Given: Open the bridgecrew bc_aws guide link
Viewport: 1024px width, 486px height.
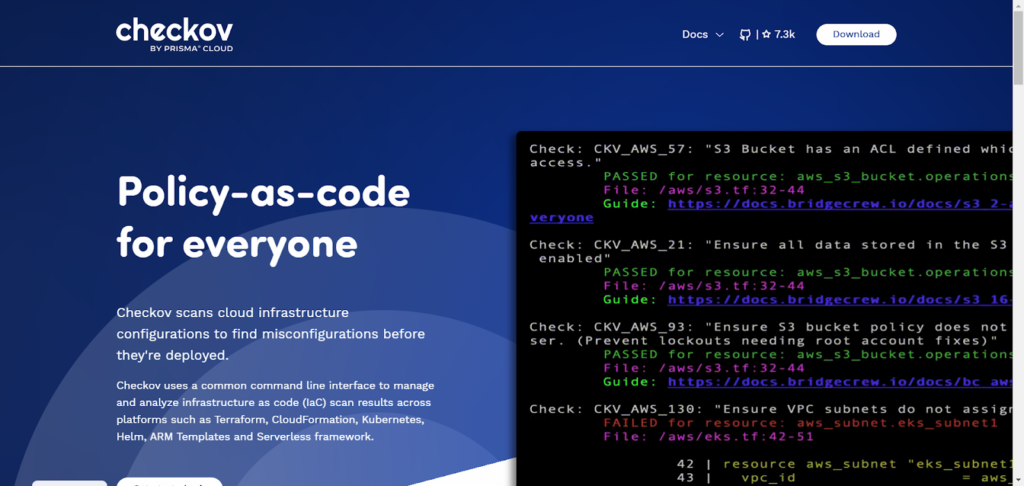Looking at the screenshot, I should pyautogui.click(x=840, y=381).
